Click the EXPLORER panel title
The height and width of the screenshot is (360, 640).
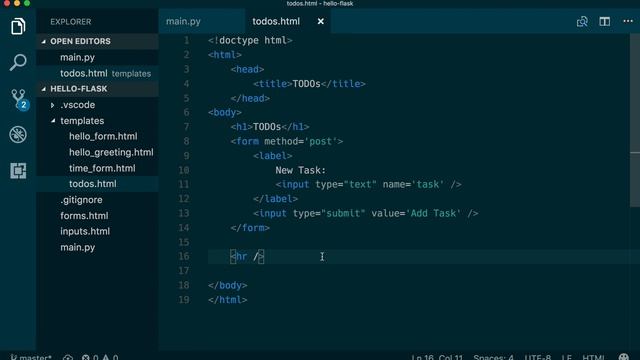pyautogui.click(x=71, y=22)
